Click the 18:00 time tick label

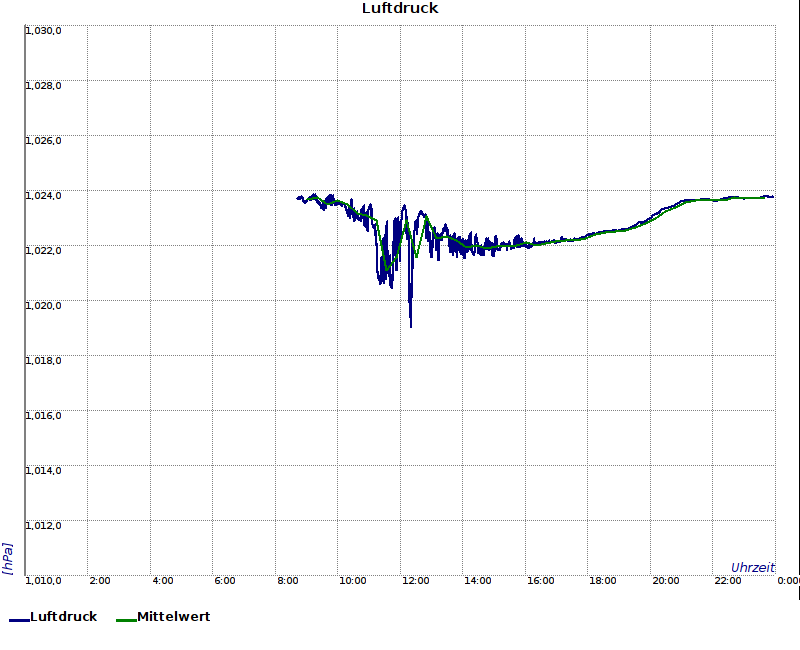[603, 581]
